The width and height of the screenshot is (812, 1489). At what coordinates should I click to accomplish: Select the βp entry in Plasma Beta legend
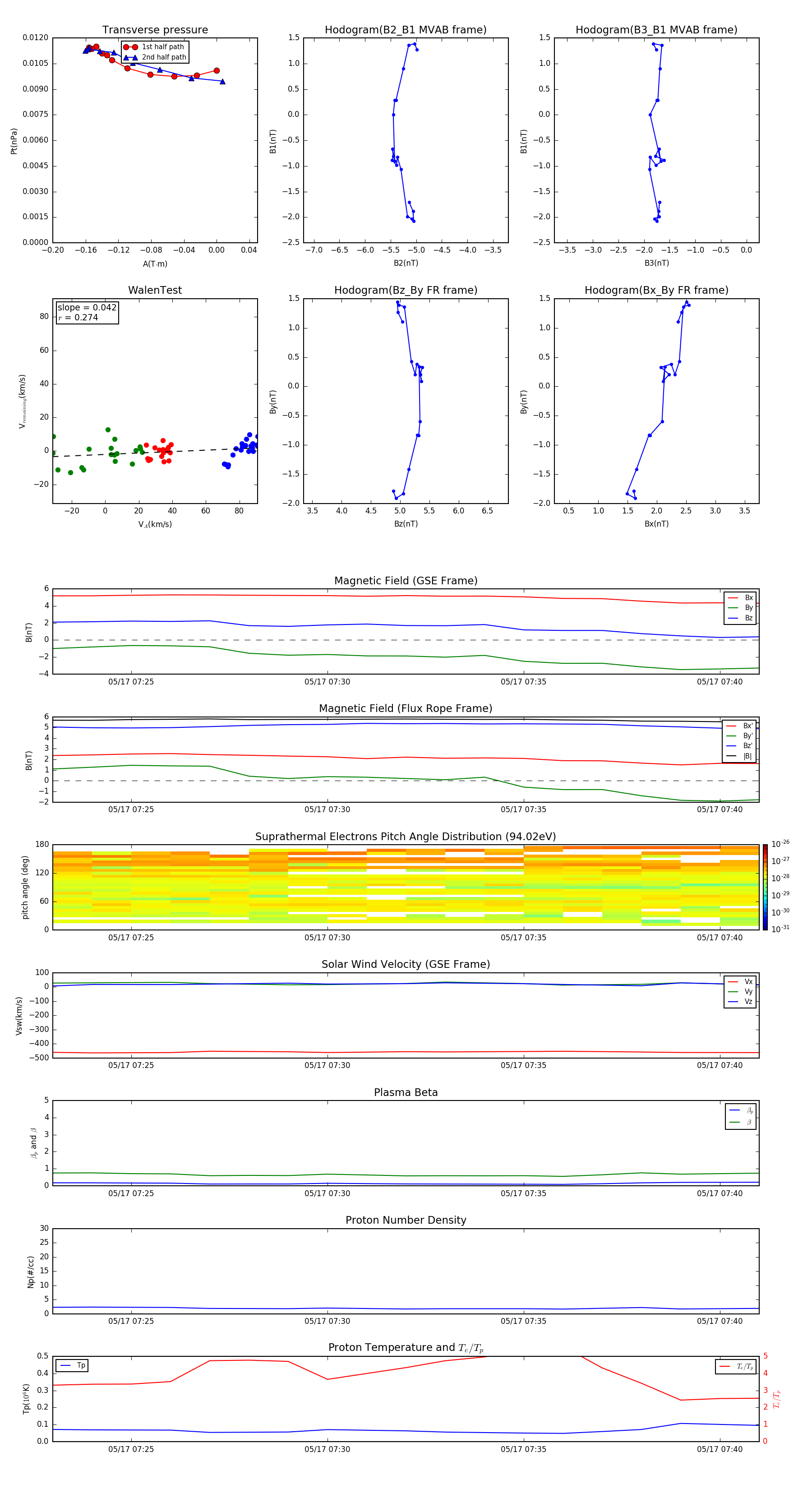tap(741, 1110)
